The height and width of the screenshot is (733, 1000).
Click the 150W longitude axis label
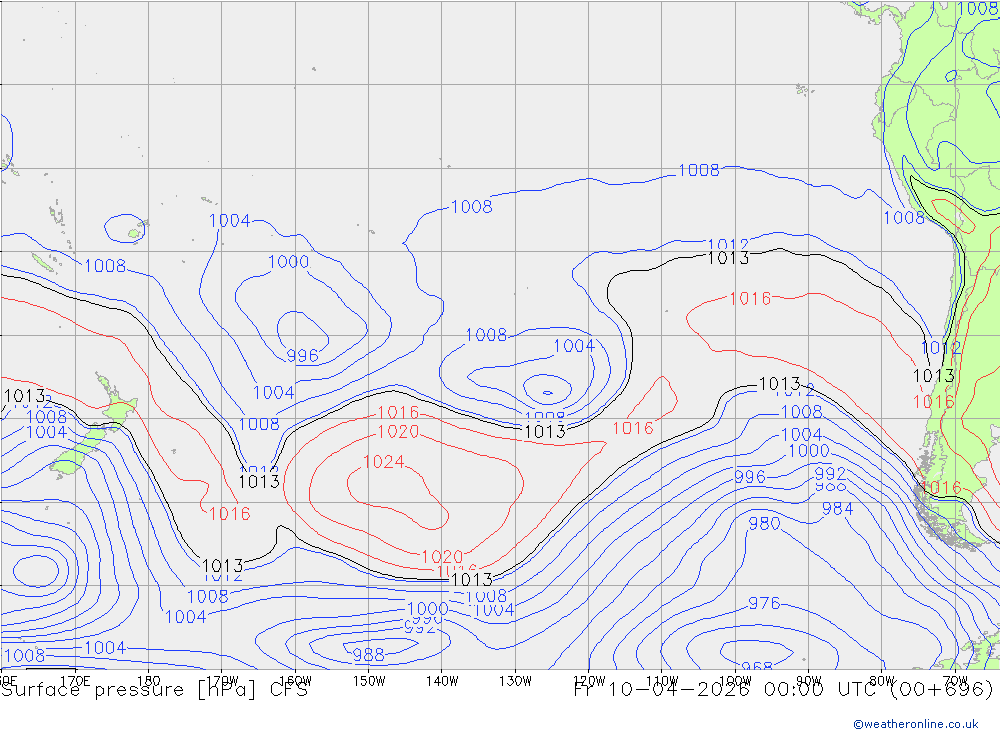[369, 681]
